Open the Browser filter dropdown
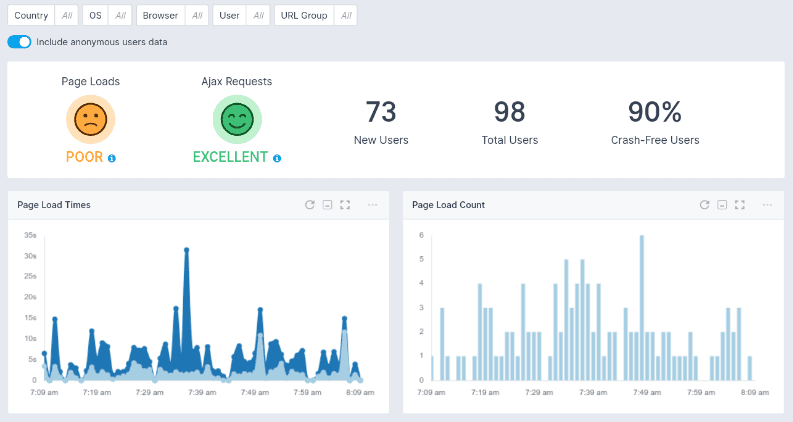This screenshot has width=793, height=422. (171, 16)
